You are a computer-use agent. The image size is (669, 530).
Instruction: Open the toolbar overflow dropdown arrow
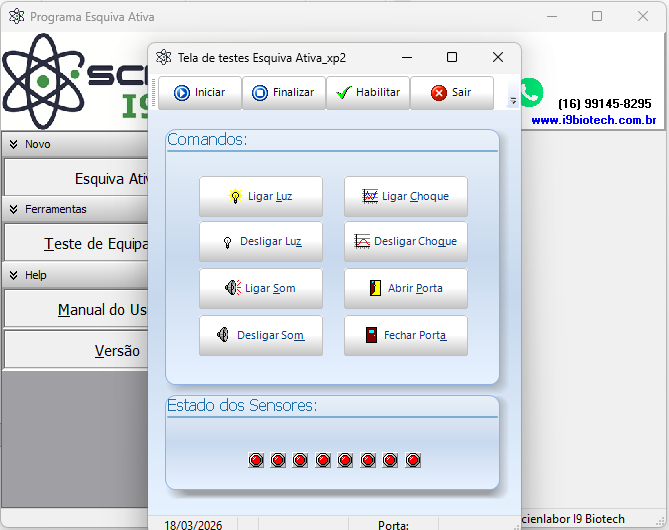pos(513,101)
